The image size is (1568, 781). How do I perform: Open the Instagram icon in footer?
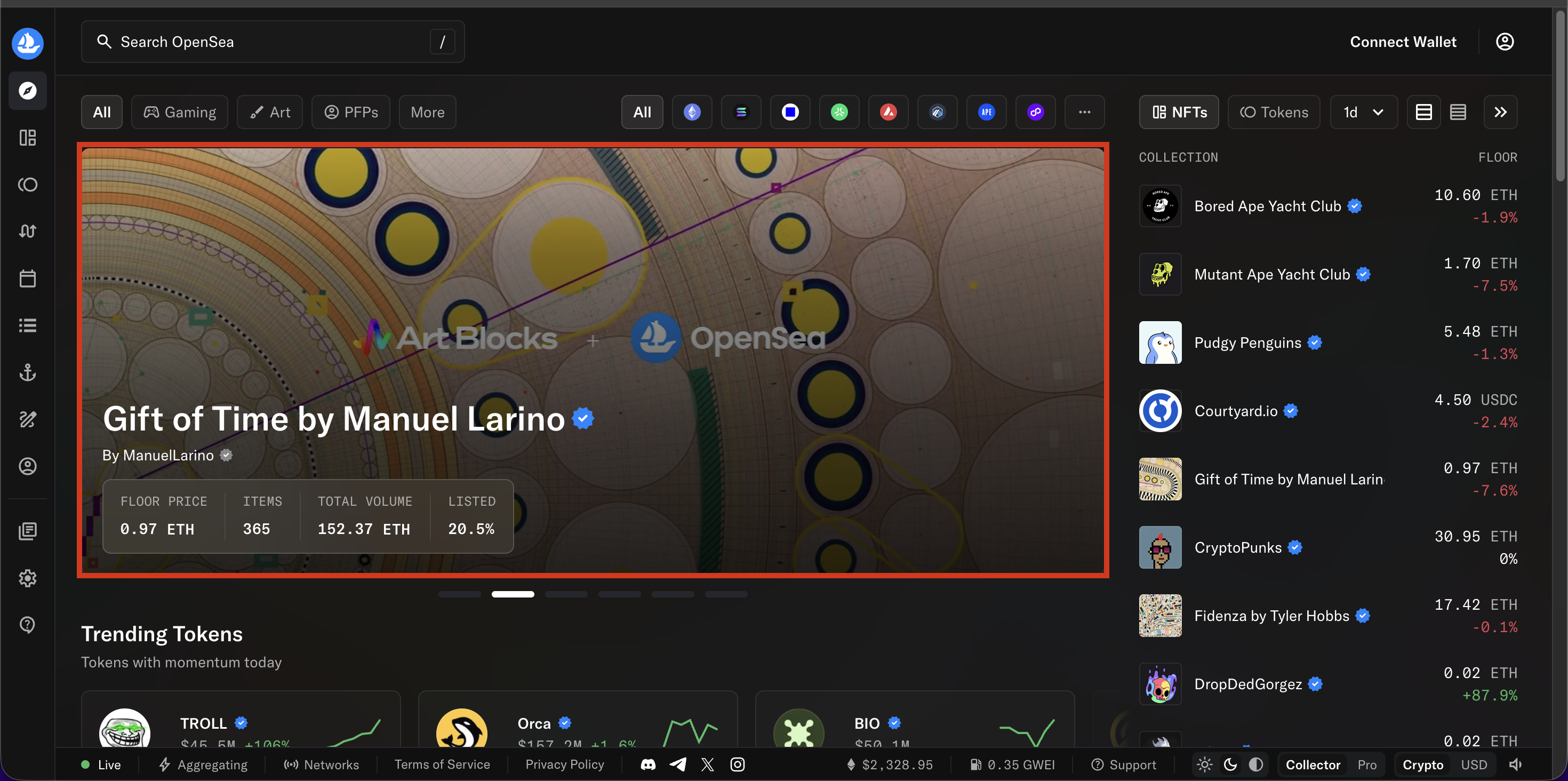tap(737, 764)
